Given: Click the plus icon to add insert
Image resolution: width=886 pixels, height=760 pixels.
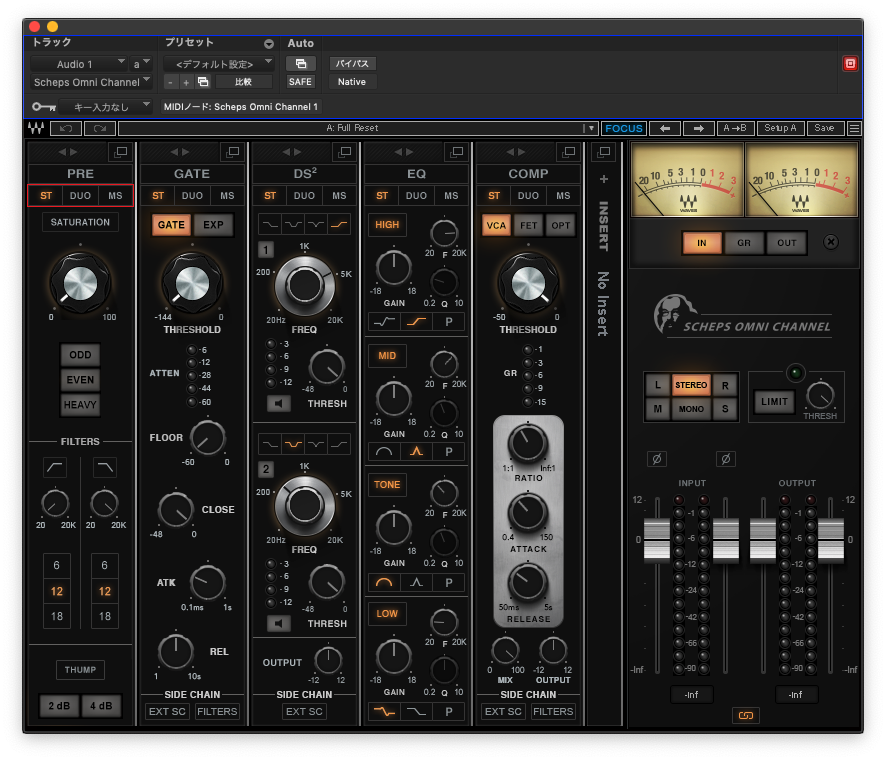Looking at the screenshot, I should (x=603, y=180).
